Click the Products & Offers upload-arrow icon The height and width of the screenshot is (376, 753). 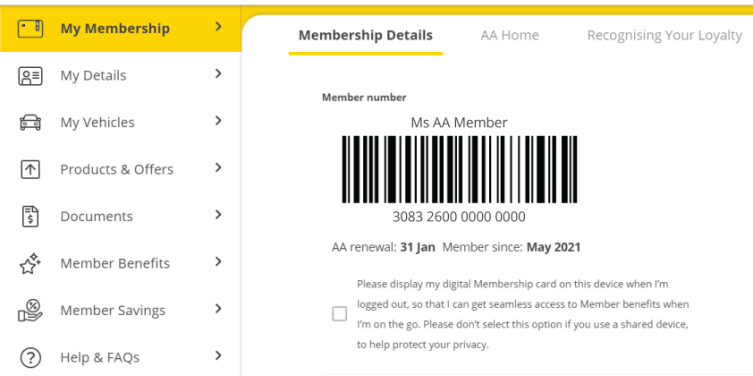tap(30, 170)
